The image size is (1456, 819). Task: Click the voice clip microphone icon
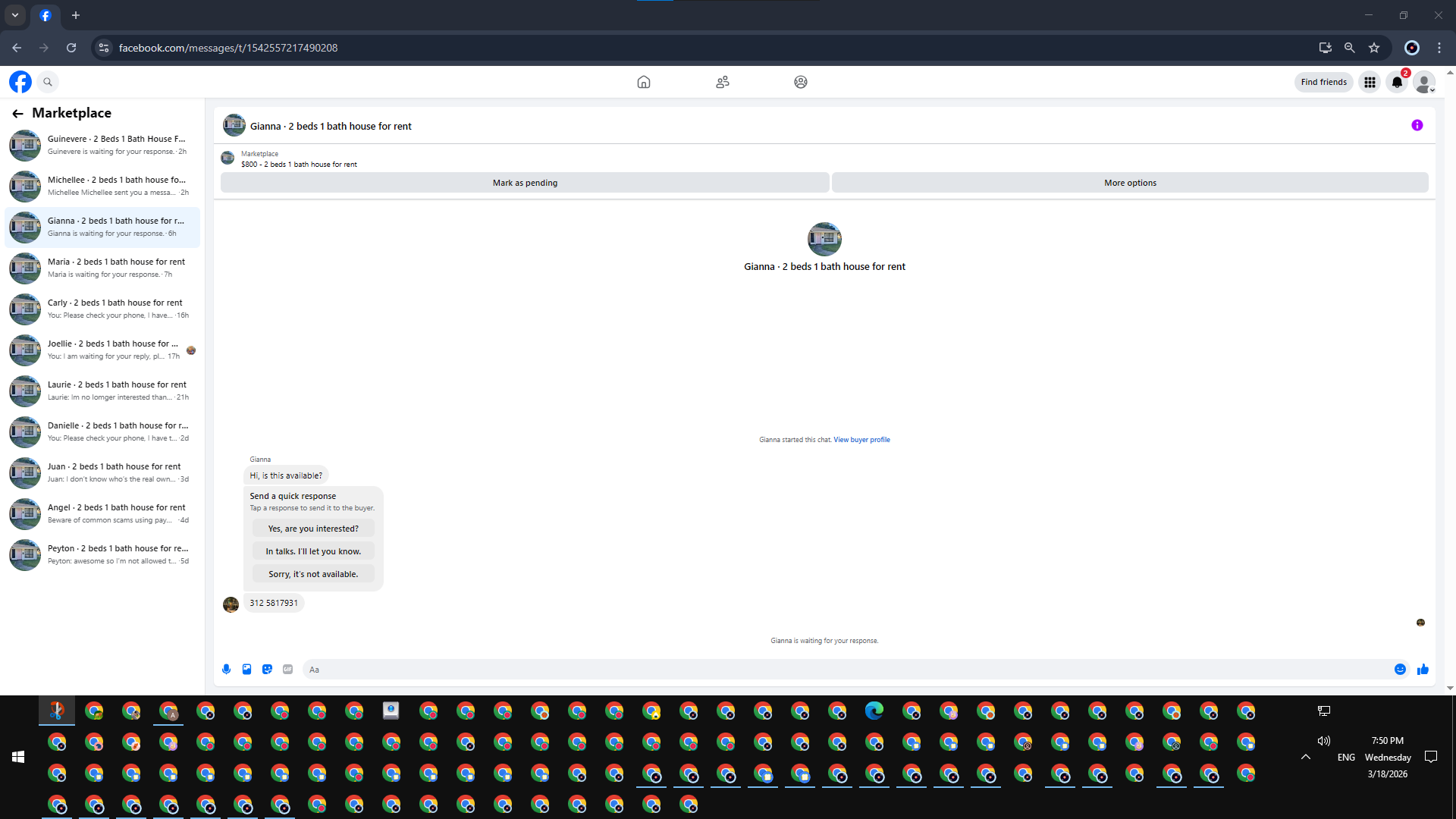tap(226, 669)
